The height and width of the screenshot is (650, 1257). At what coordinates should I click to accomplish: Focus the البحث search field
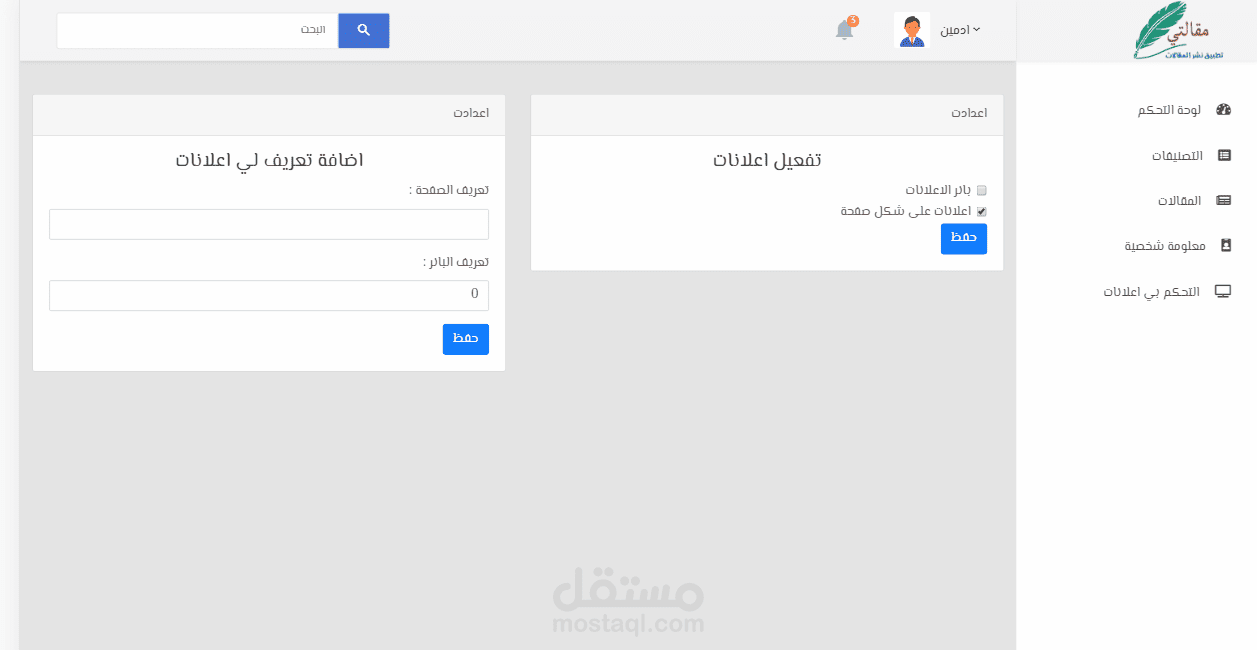(198, 30)
